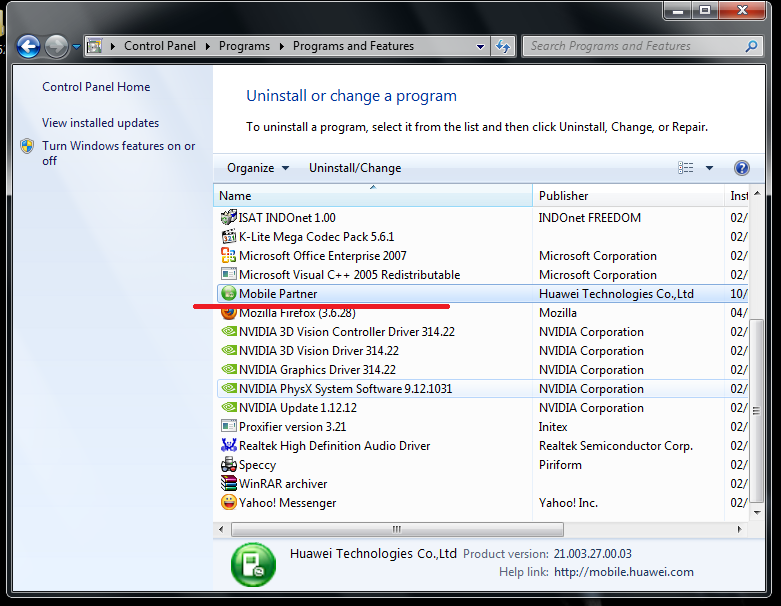The width and height of the screenshot is (781, 606).
Task: Click the large Mobile Partner details-pane icon
Action: pyautogui.click(x=253, y=565)
